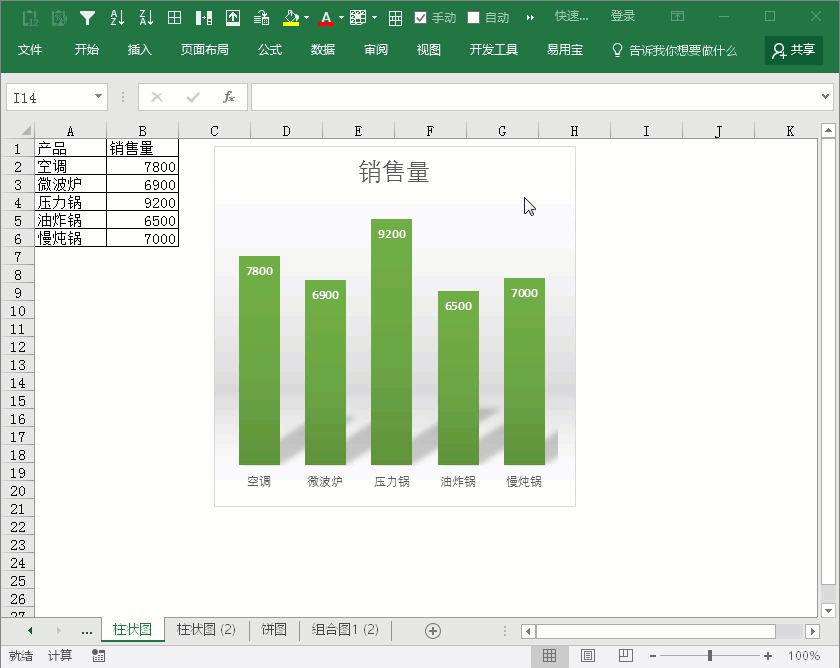Click the 登录 sign-in link
840x668 pixels.
tap(623, 16)
